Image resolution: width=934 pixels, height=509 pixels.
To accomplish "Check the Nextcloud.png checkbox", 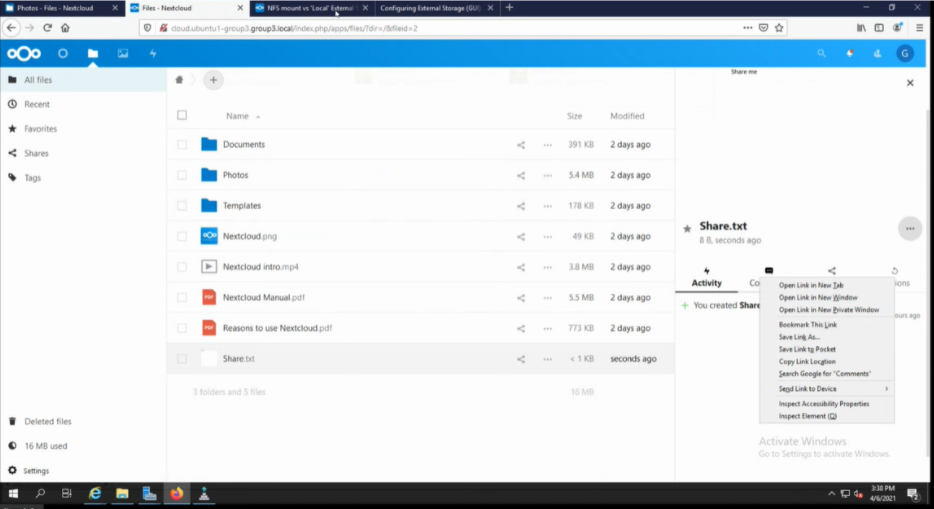I will coord(182,236).
